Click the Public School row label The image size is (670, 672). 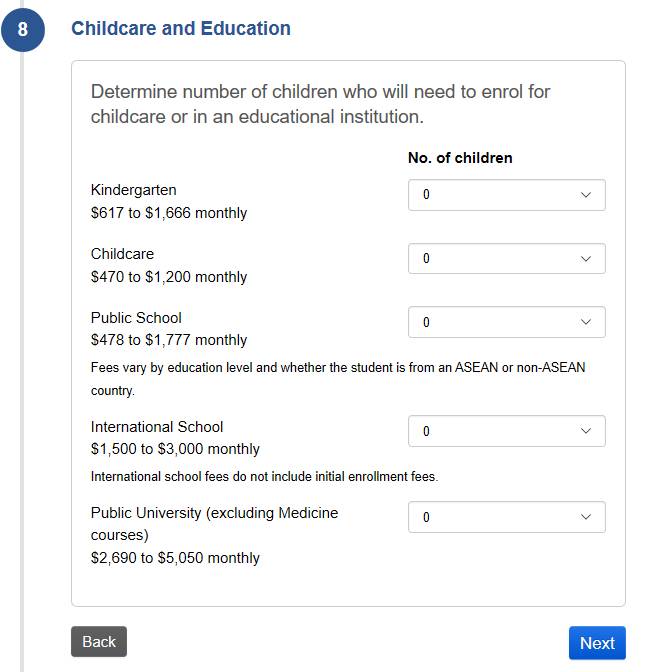pyautogui.click(x=136, y=318)
